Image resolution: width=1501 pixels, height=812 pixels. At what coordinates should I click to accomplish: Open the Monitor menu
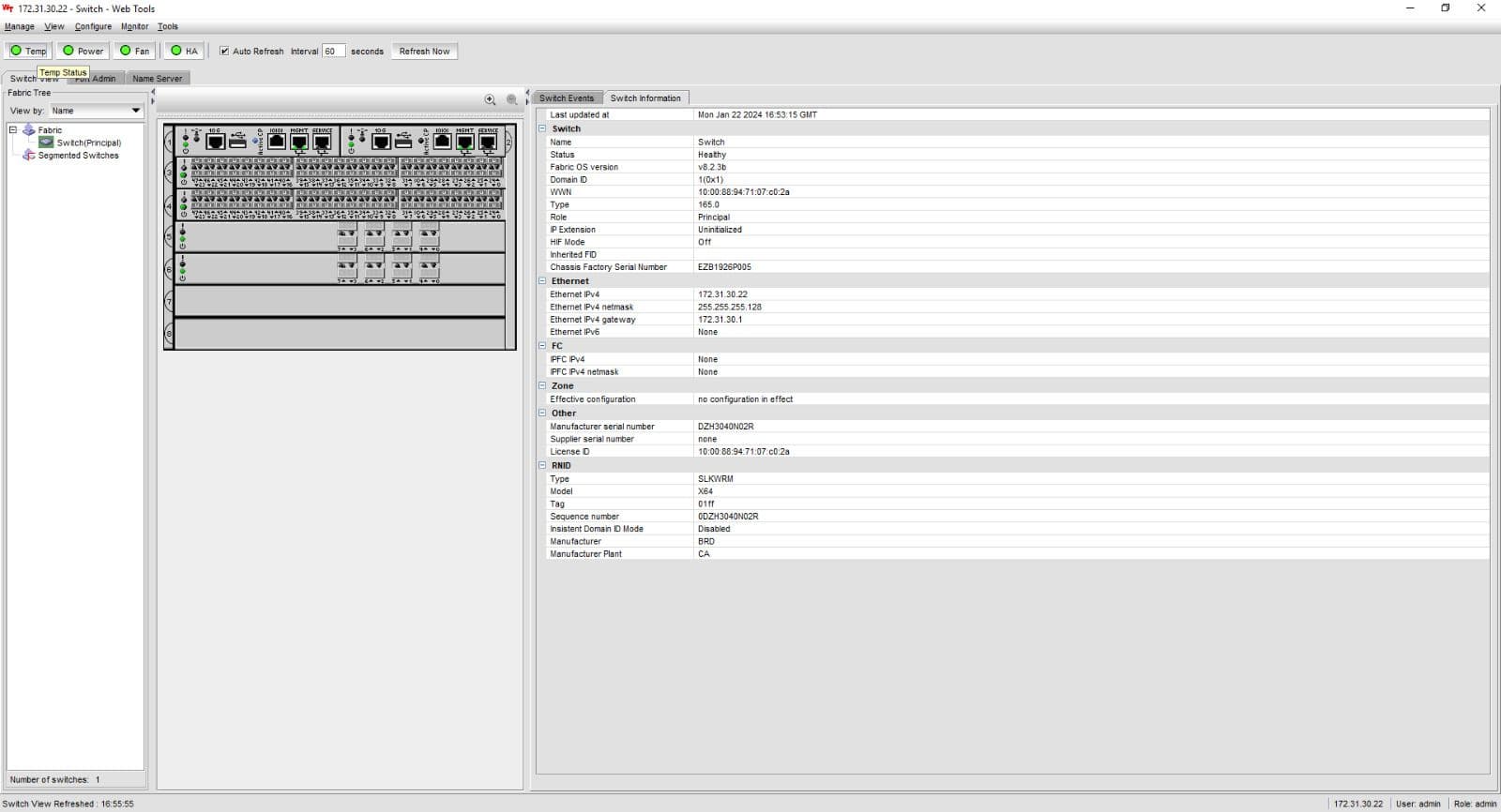coord(134,26)
